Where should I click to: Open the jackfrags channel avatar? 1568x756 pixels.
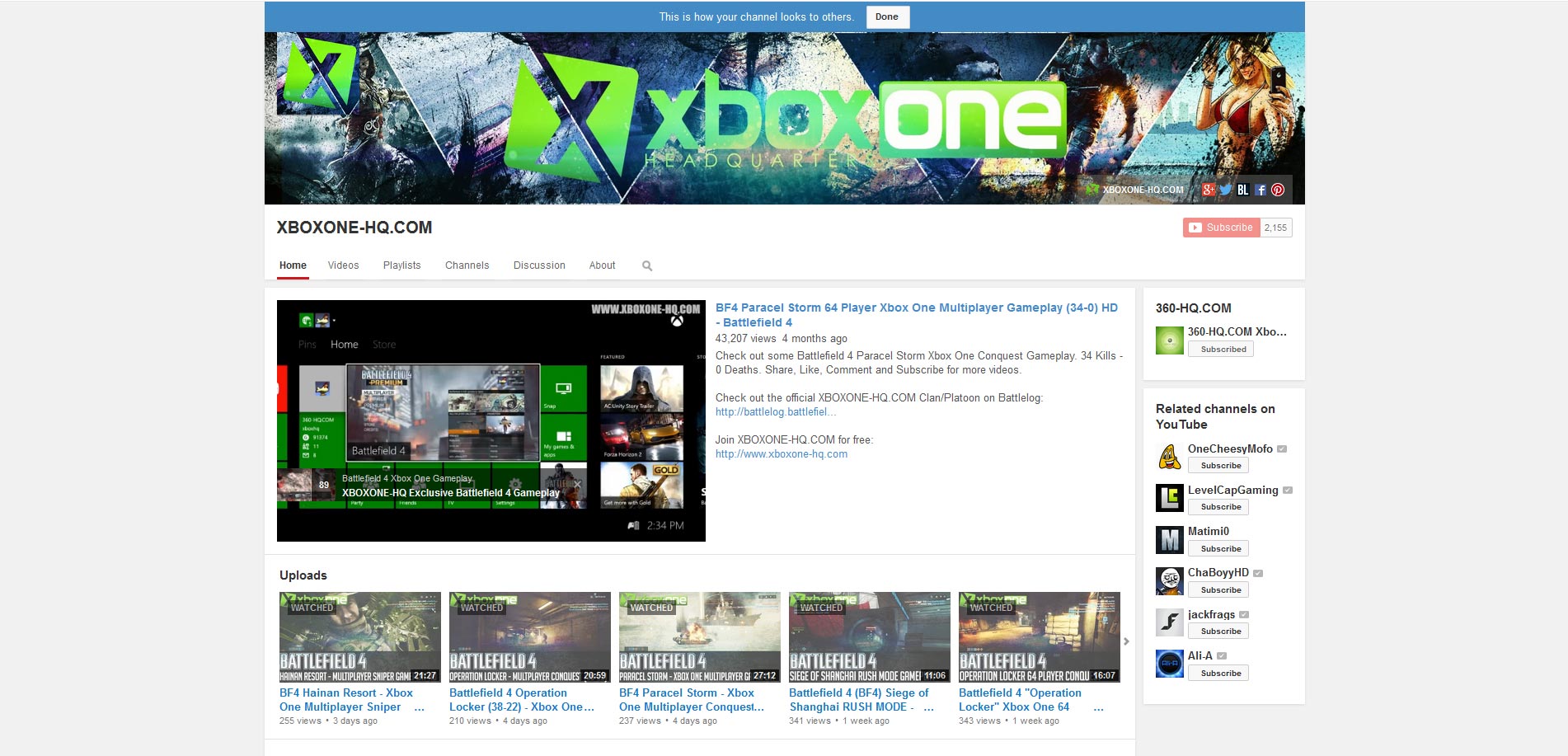(1169, 622)
